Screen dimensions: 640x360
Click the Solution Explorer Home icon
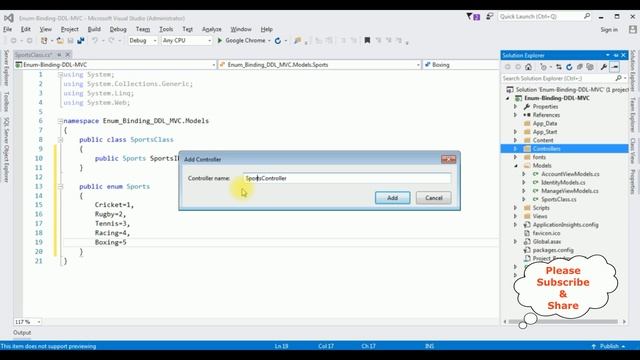(x=529, y=67)
